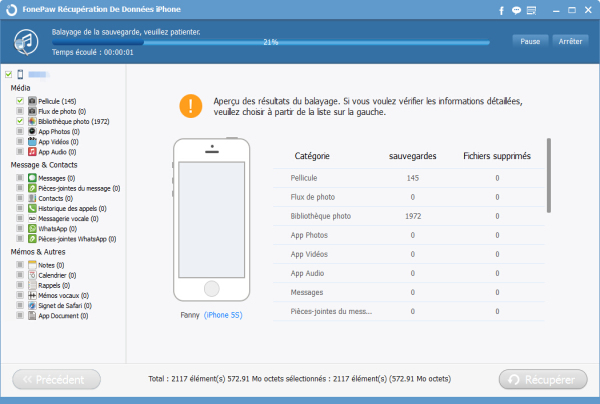Click the Média section heading
Image resolution: width=600 pixels, height=404 pixels.
20,88
